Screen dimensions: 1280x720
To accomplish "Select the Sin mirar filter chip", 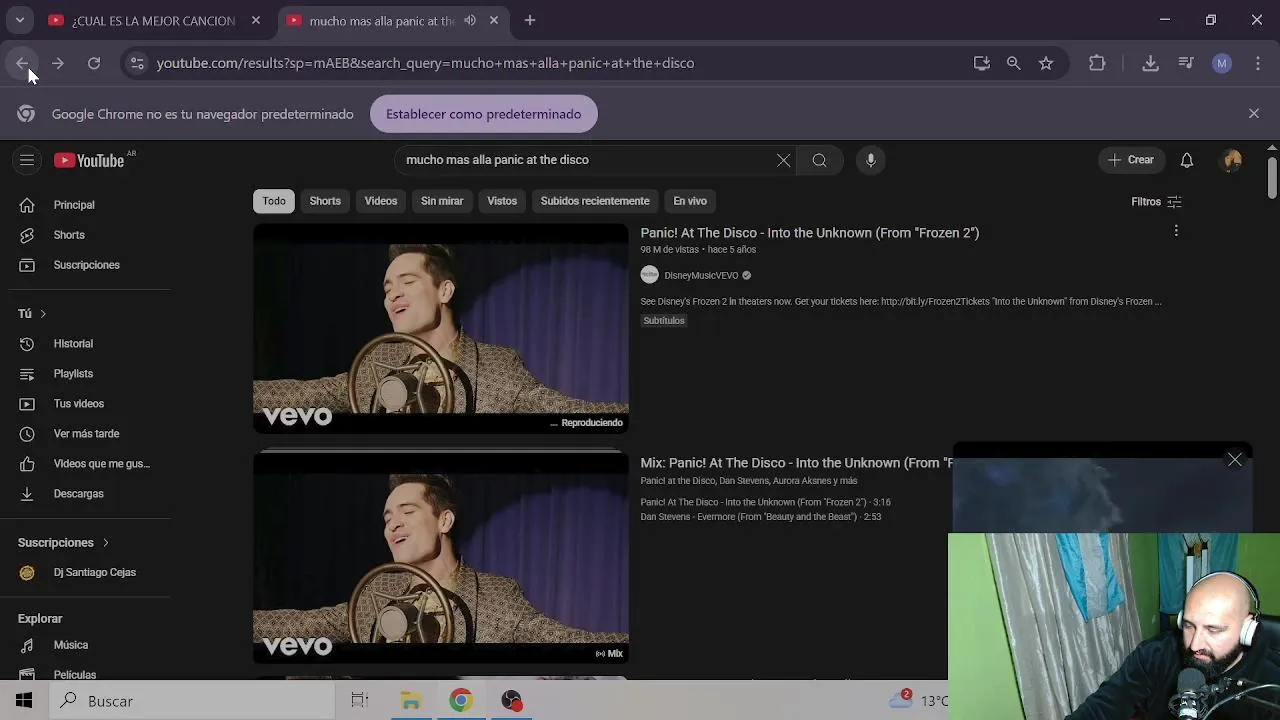I will [x=442, y=201].
